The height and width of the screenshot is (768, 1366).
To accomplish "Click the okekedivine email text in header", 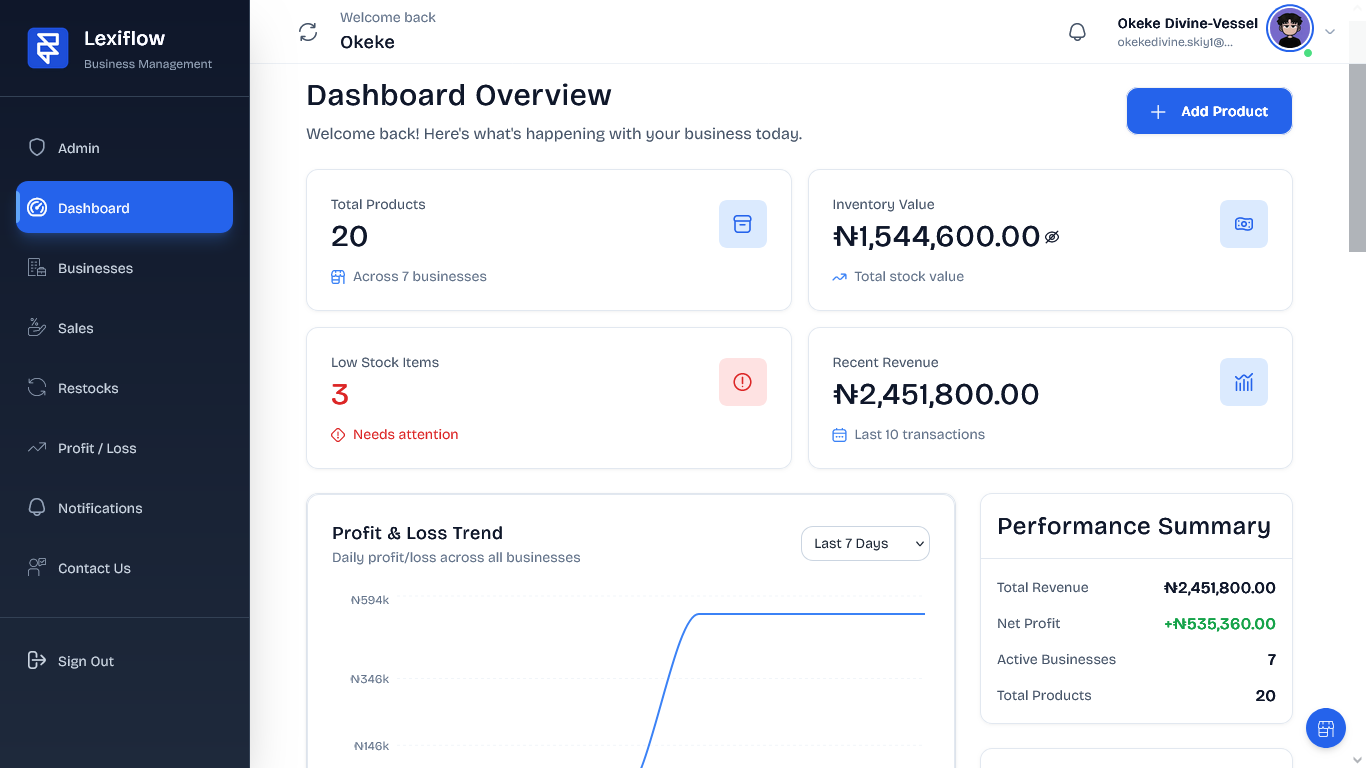I will coord(1175,43).
